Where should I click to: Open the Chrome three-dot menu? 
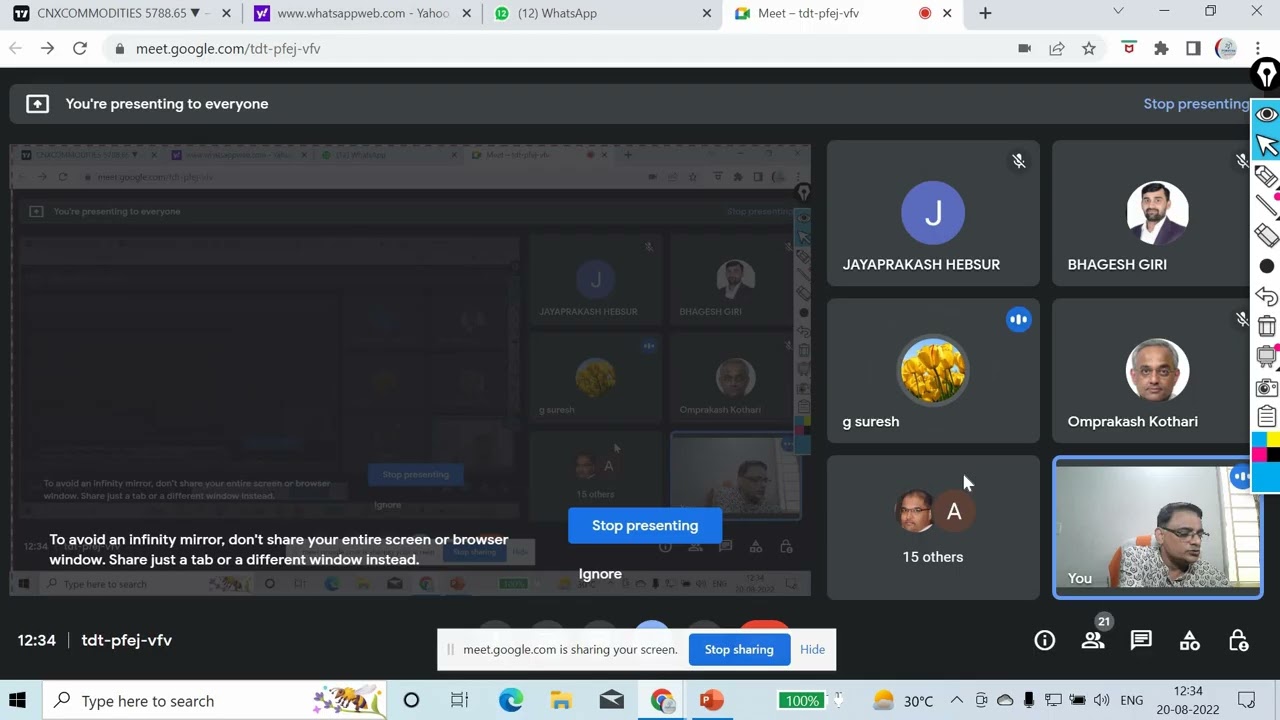tap(1256, 48)
